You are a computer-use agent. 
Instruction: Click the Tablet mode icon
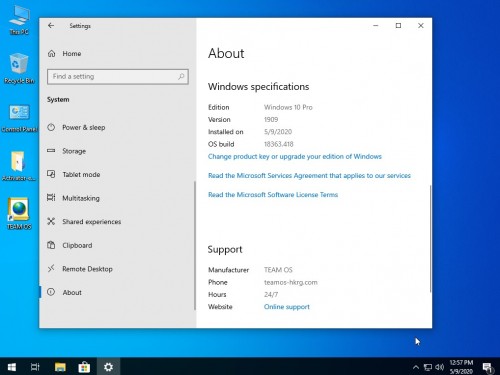click(x=51, y=174)
